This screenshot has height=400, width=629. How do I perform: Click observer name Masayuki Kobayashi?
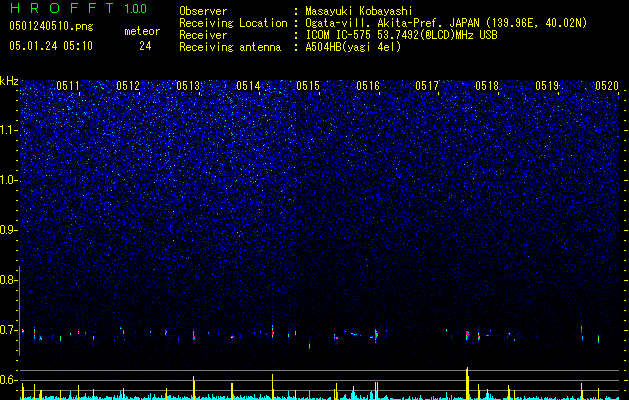[359, 11]
